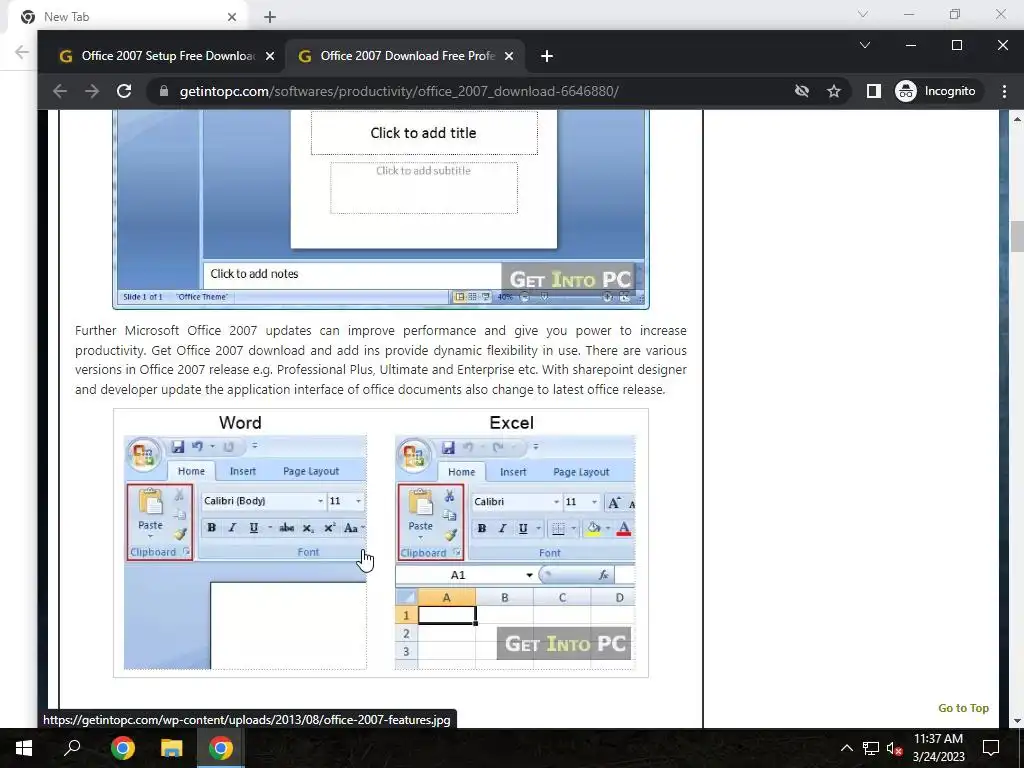The image size is (1024, 768).
Task: Click back arrow in the background Chrome window
Action: point(22,52)
